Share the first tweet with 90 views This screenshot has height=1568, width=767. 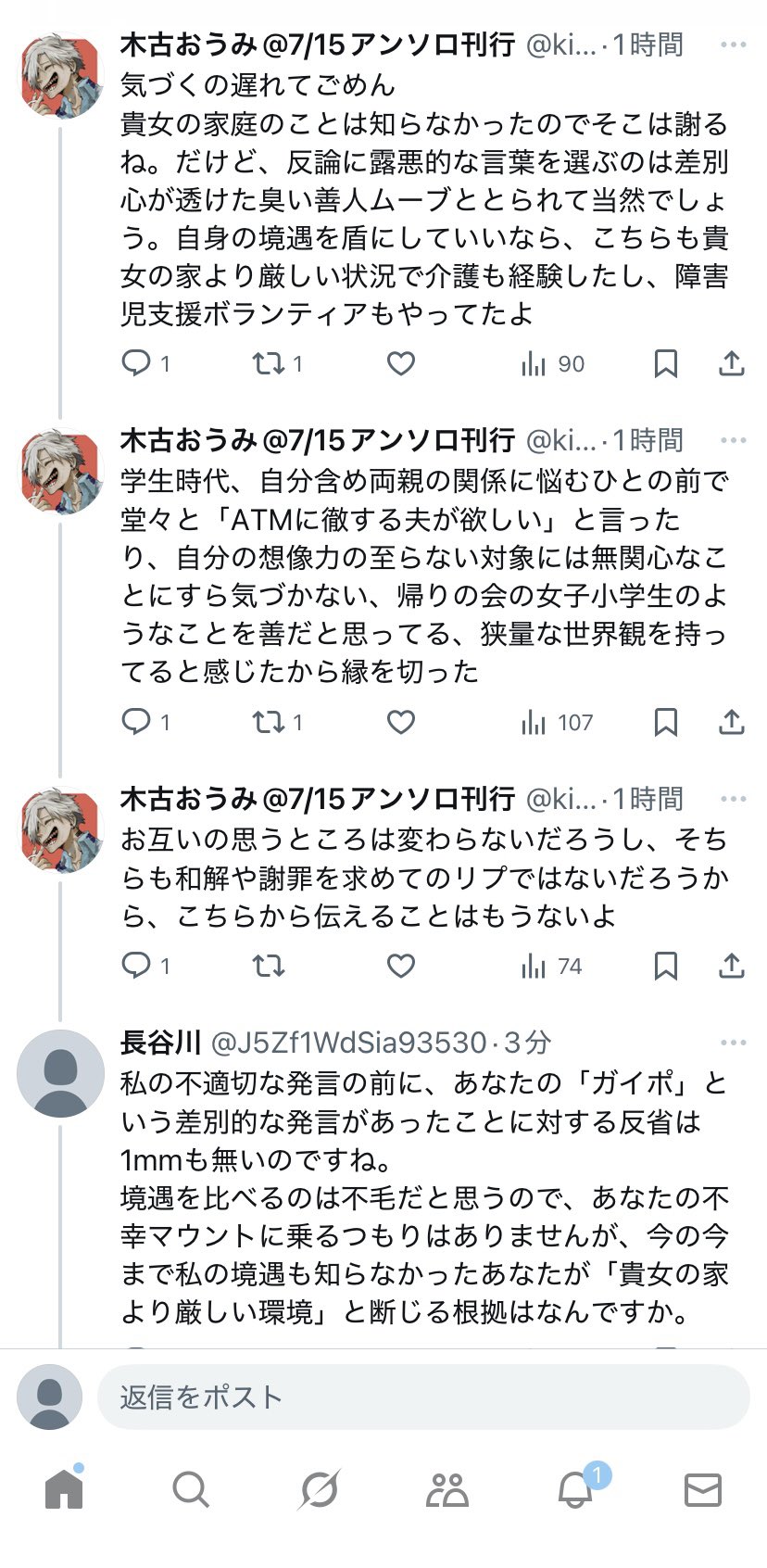coord(732,363)
